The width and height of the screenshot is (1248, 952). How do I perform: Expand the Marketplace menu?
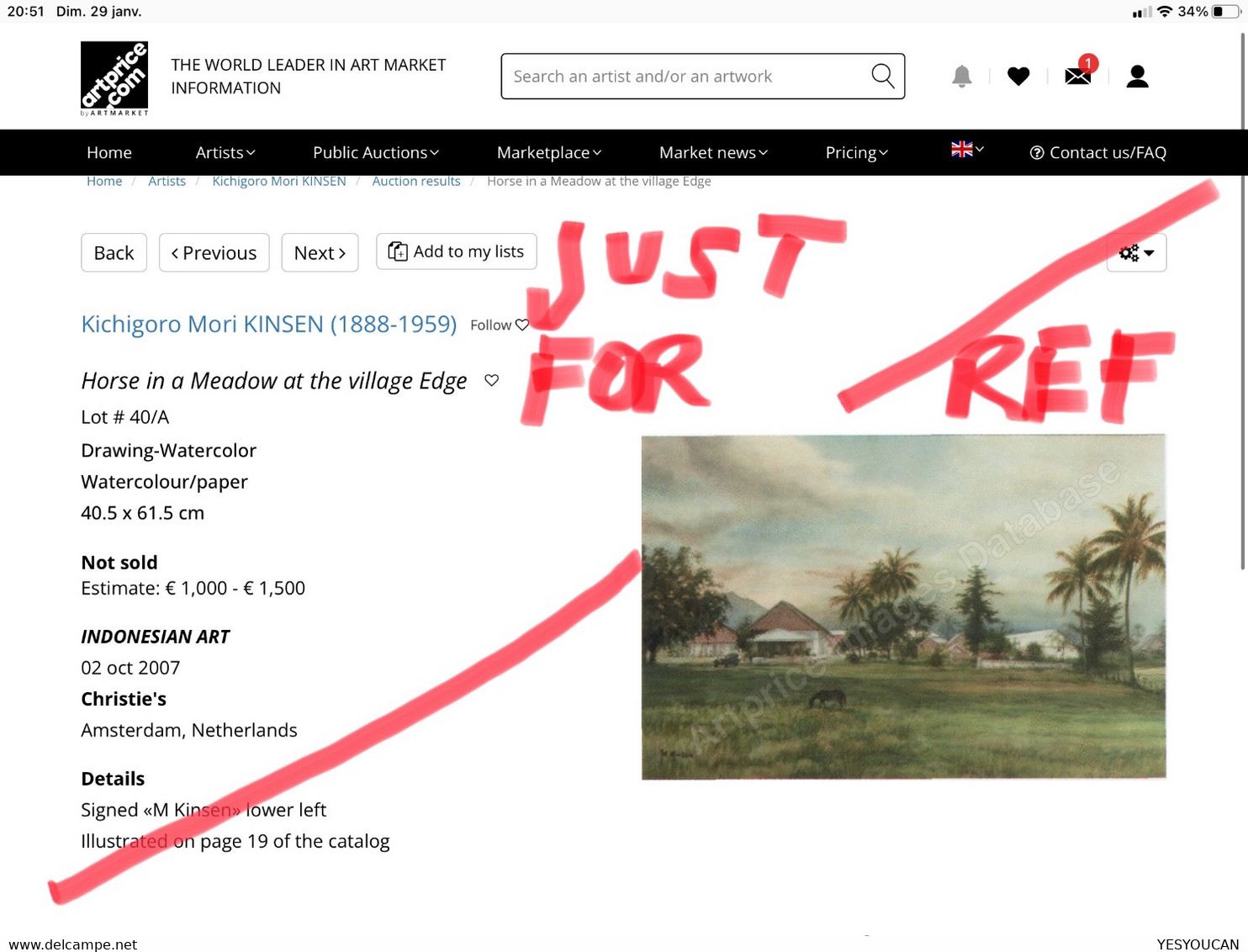(549, 152)
